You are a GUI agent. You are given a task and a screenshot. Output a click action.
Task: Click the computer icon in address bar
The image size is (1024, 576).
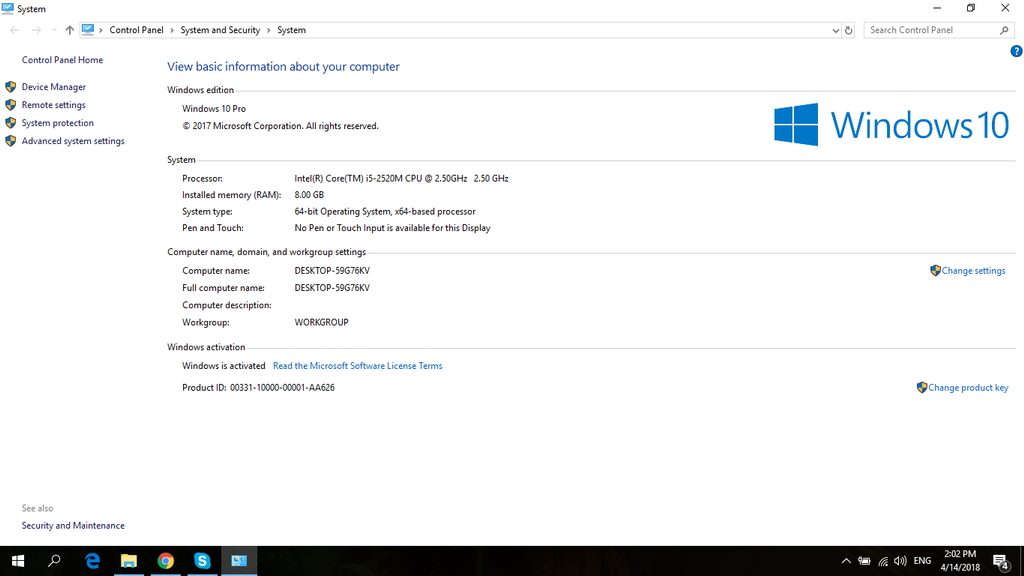(x=88, y=29)
